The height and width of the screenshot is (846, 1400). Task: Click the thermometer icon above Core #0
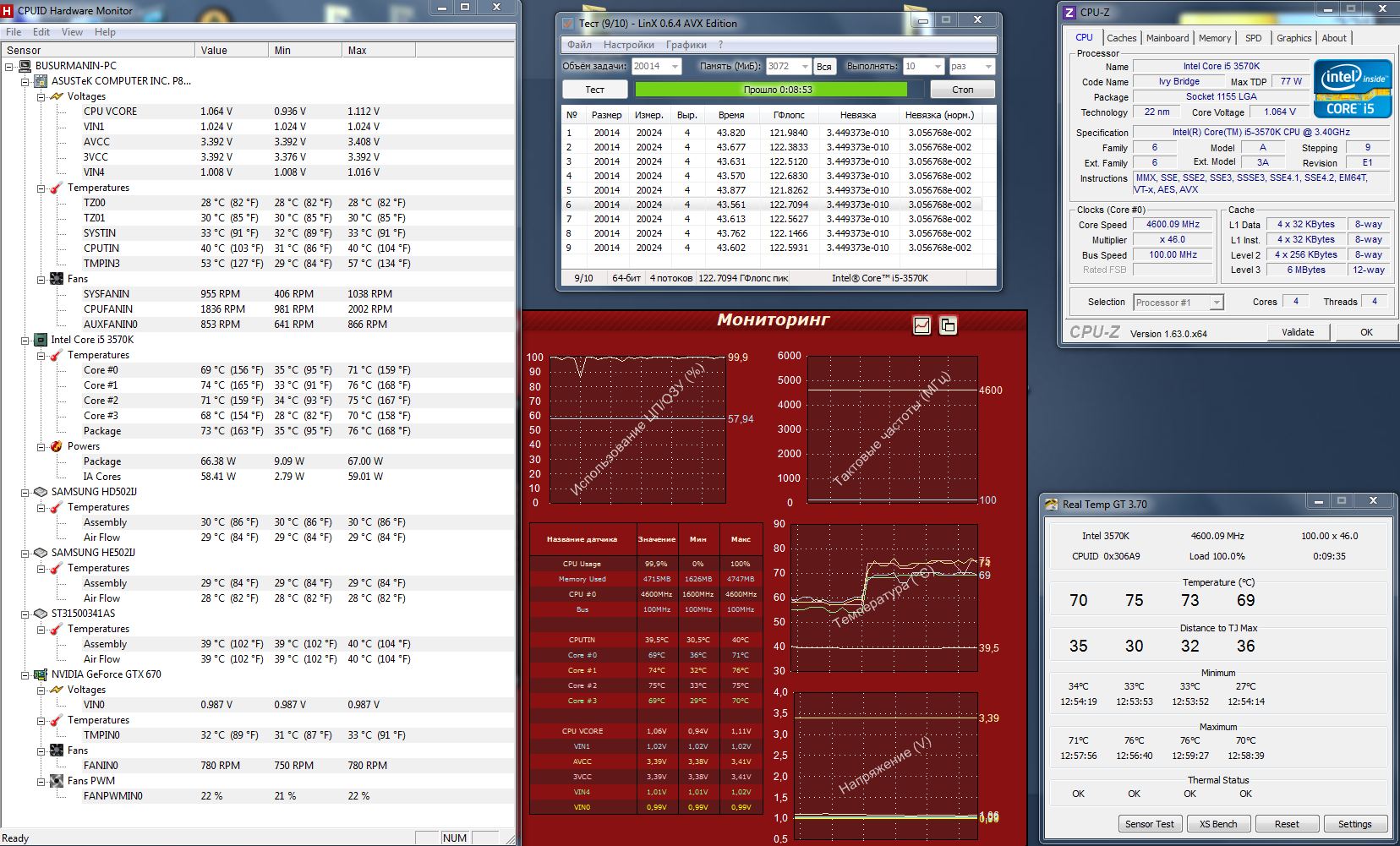pos(57,355)
